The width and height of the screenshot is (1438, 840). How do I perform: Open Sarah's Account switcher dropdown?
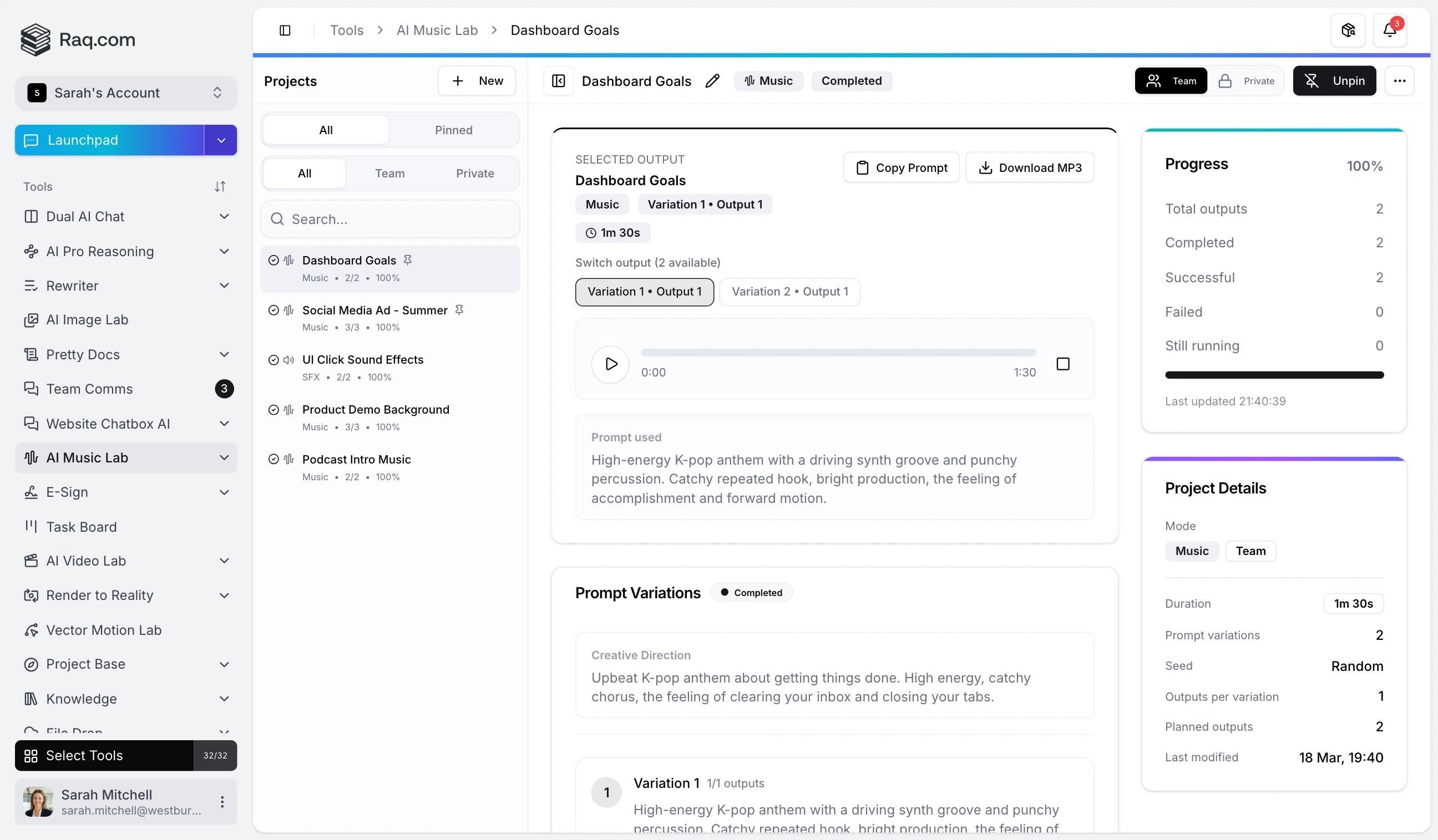point(125,93)
